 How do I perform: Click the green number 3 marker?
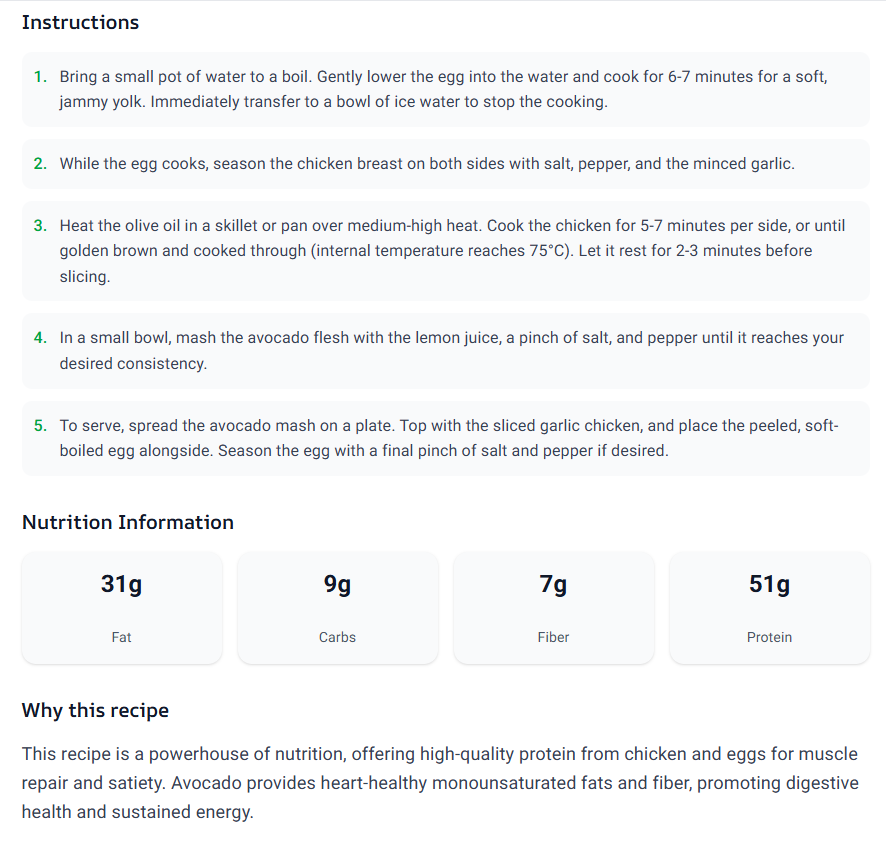coord(40,226)
